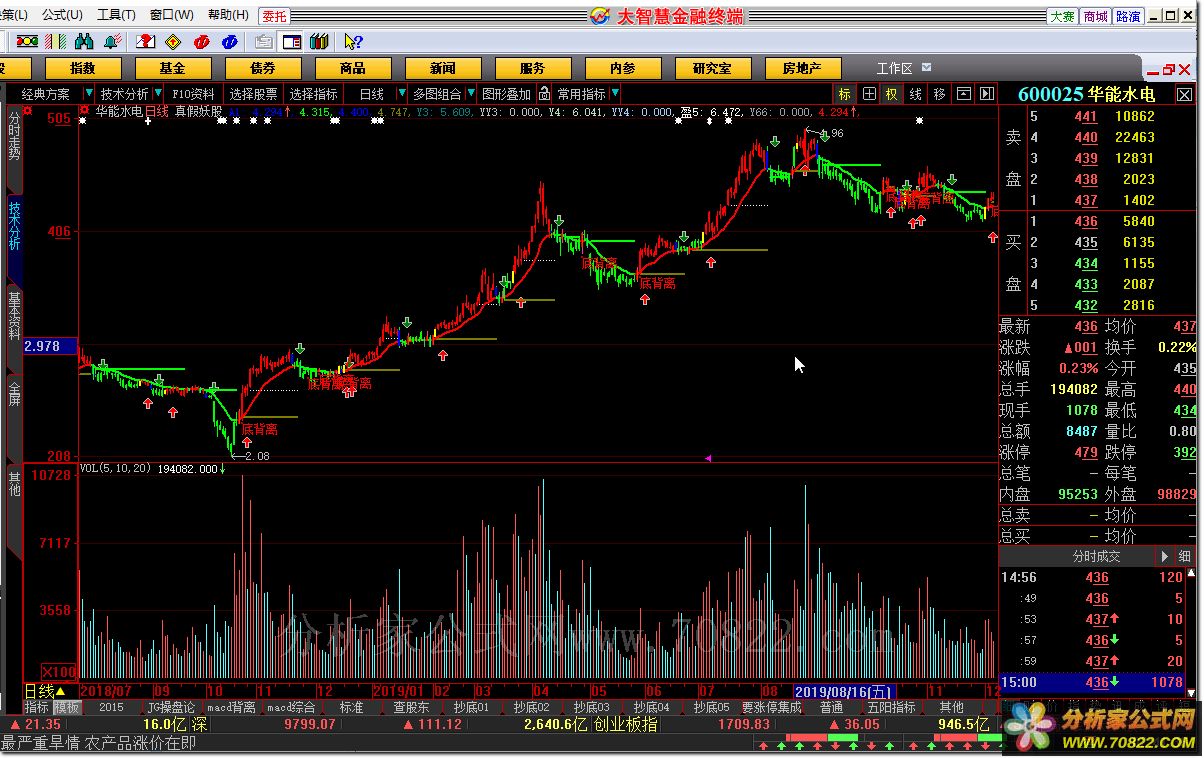Click the 路演 button in title bar
This screenshot has width=1204, height=758.
pos(1128,16)
